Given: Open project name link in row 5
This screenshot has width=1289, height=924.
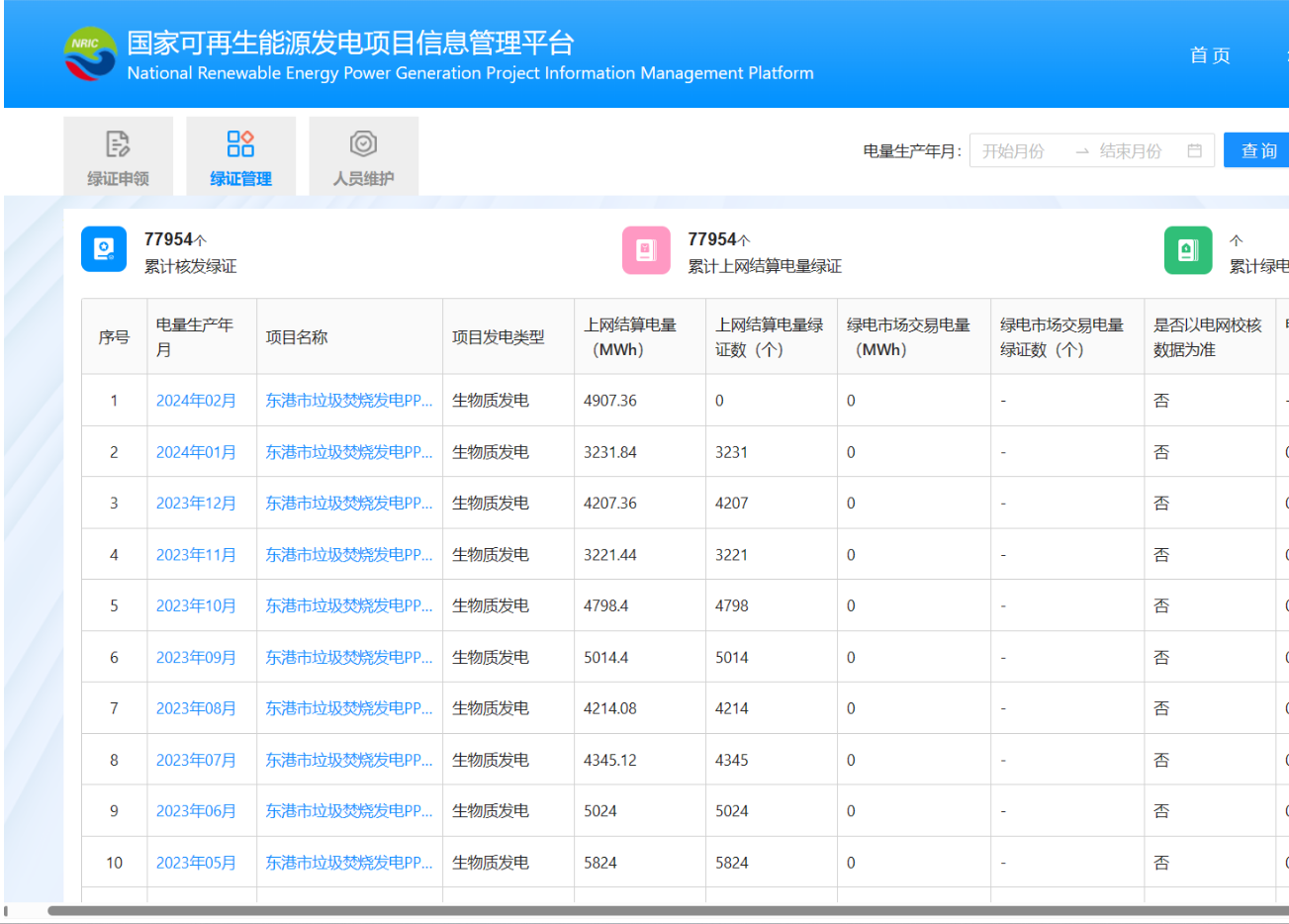Looking at the screenshot, I should pyautogui.click(x=348, y=605).
